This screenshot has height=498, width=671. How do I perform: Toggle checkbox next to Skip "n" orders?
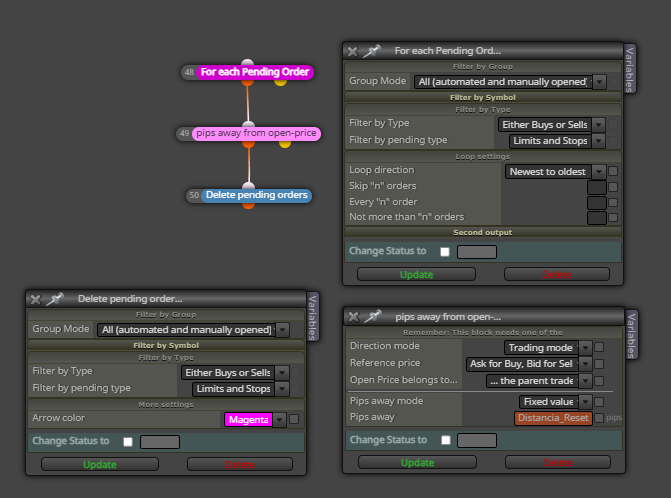pyautogui.click(x=613, y=187)
